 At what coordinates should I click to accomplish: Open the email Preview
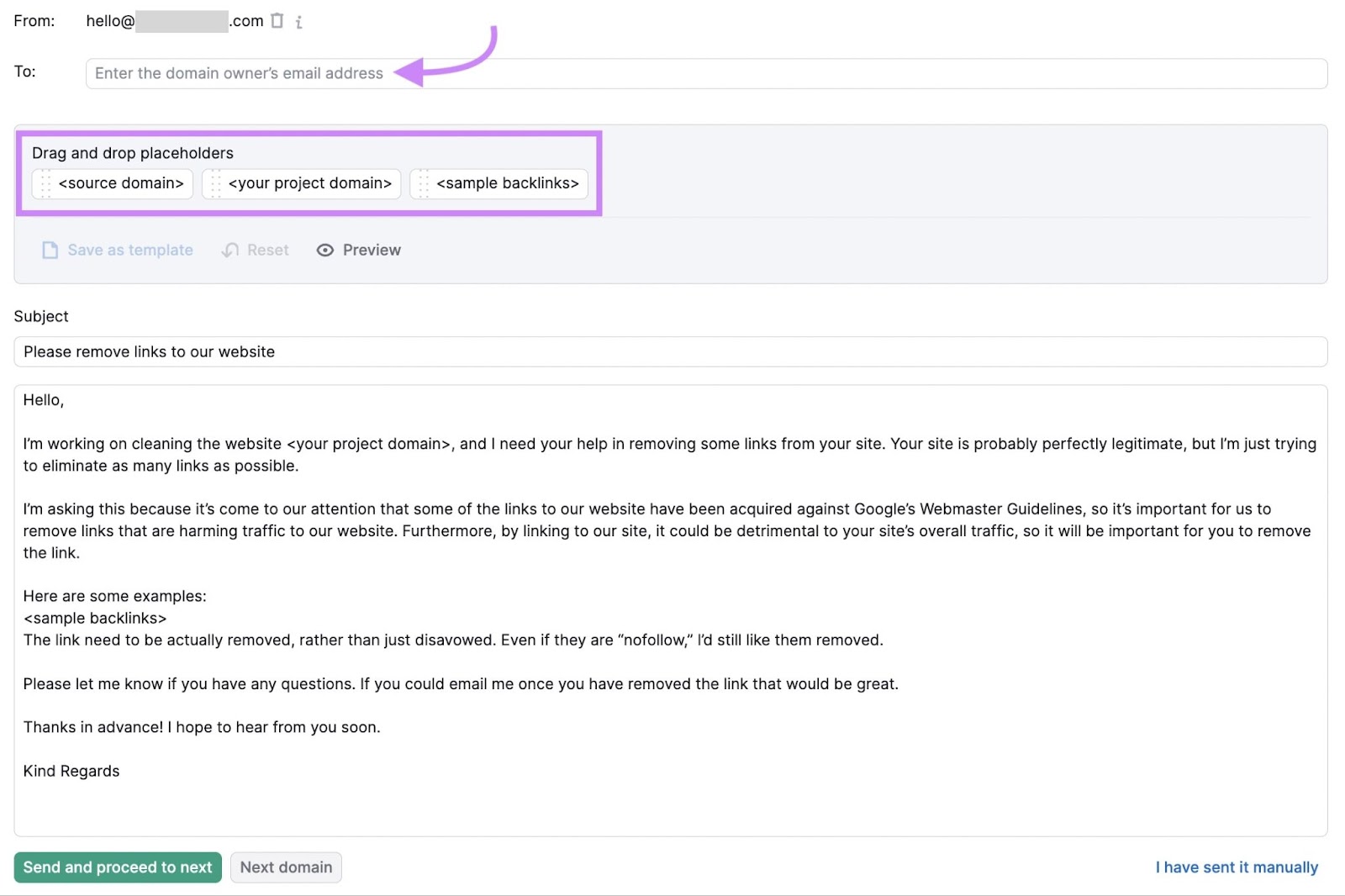[359, 250]
